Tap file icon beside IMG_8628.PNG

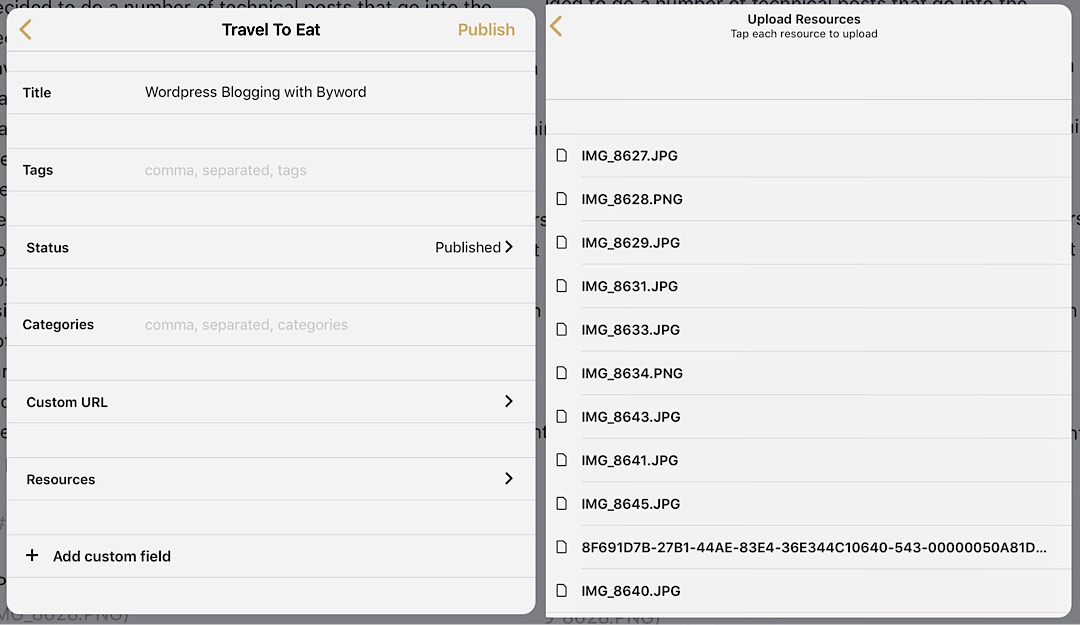pyautogui.click(x=562, y=198)
